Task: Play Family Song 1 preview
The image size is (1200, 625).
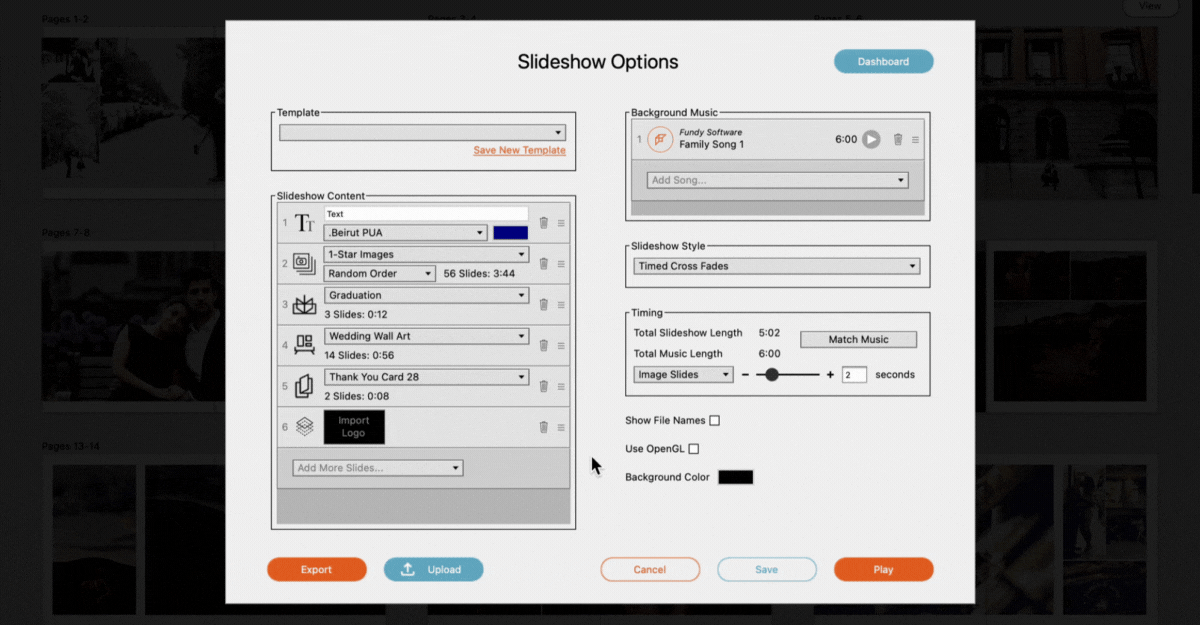Action: coord(871,139)
